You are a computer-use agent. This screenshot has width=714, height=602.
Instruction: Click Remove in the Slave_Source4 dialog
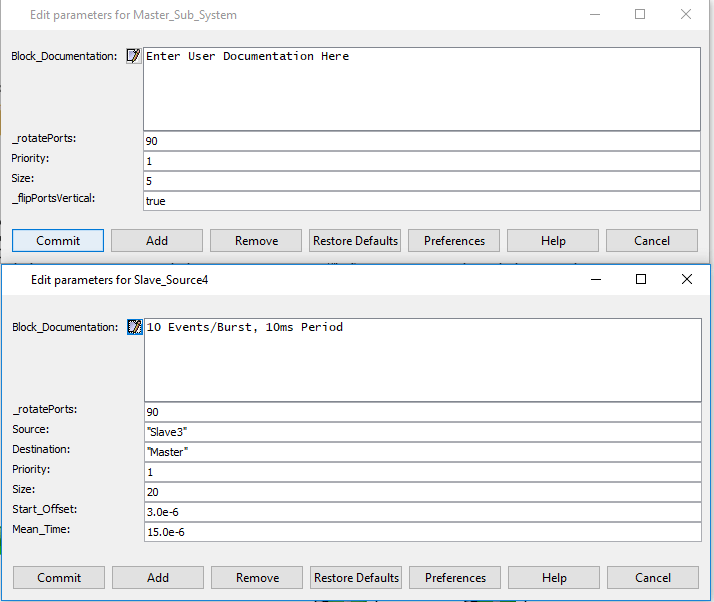tap(257, 578)
